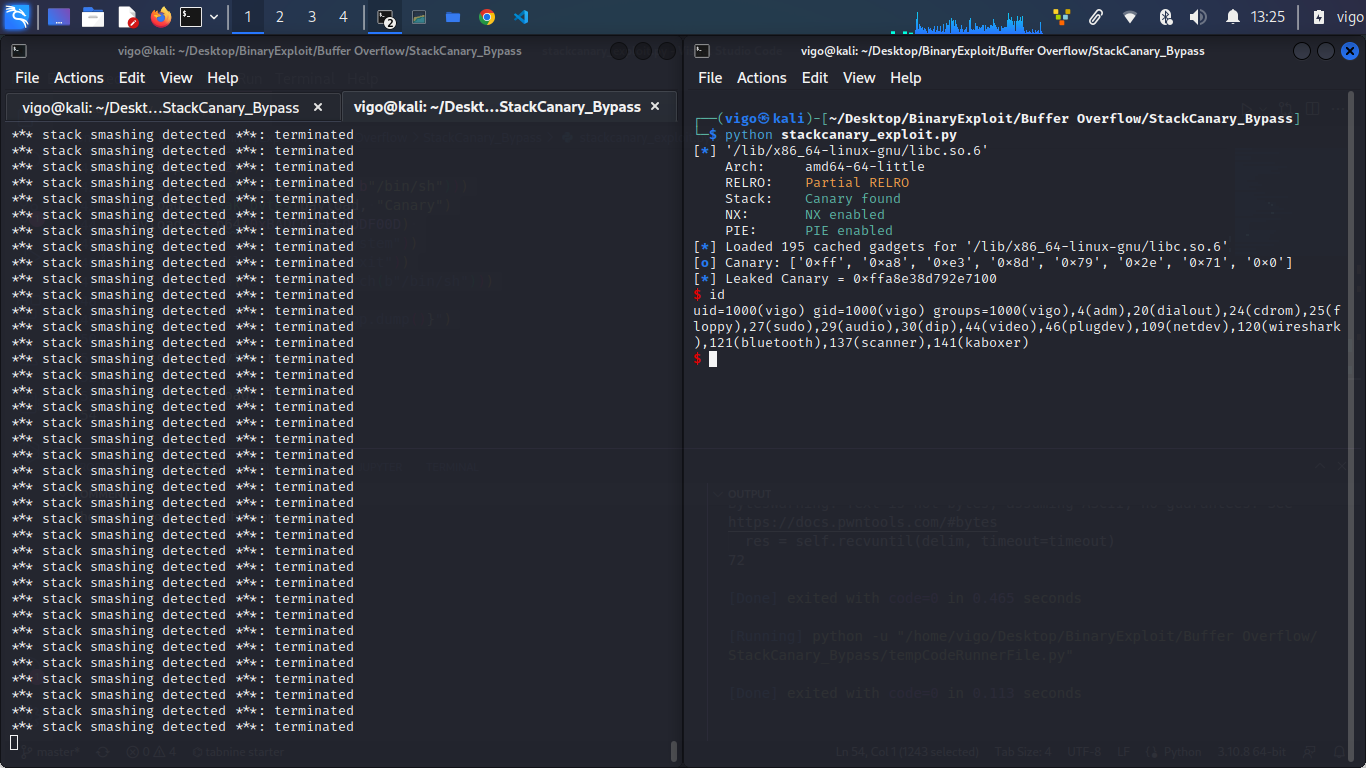Screen dimensions: 1366x768
Task: Open the volume control tray icon
Action: (1198, 17)
